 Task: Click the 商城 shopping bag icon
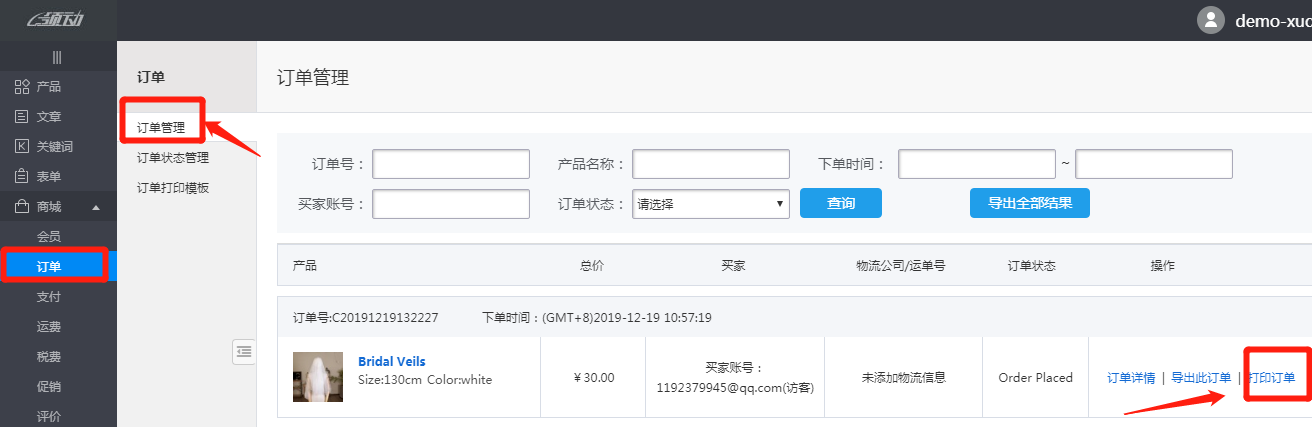tap(22, 206)
